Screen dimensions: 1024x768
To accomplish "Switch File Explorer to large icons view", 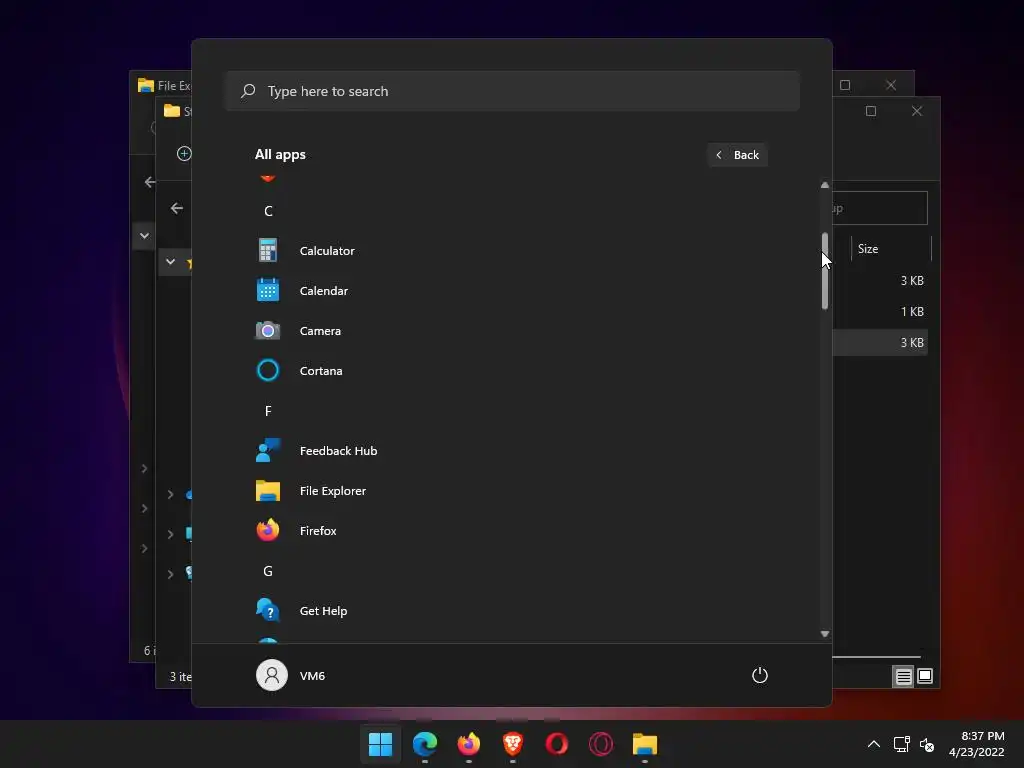I will tap(925, 676).
